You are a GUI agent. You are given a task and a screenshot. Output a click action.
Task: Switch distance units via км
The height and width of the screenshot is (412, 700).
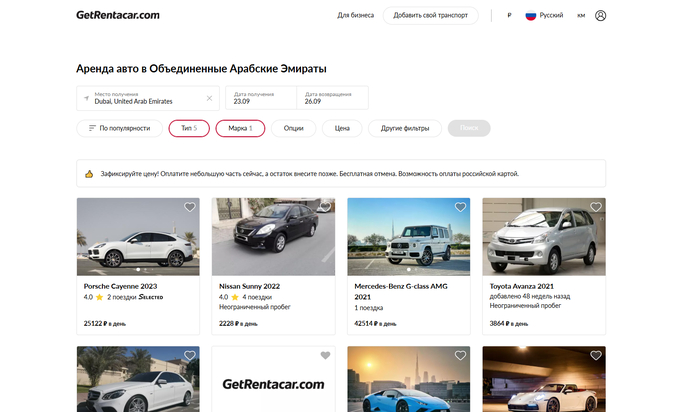pyautogui.click(x=581, y=16)
